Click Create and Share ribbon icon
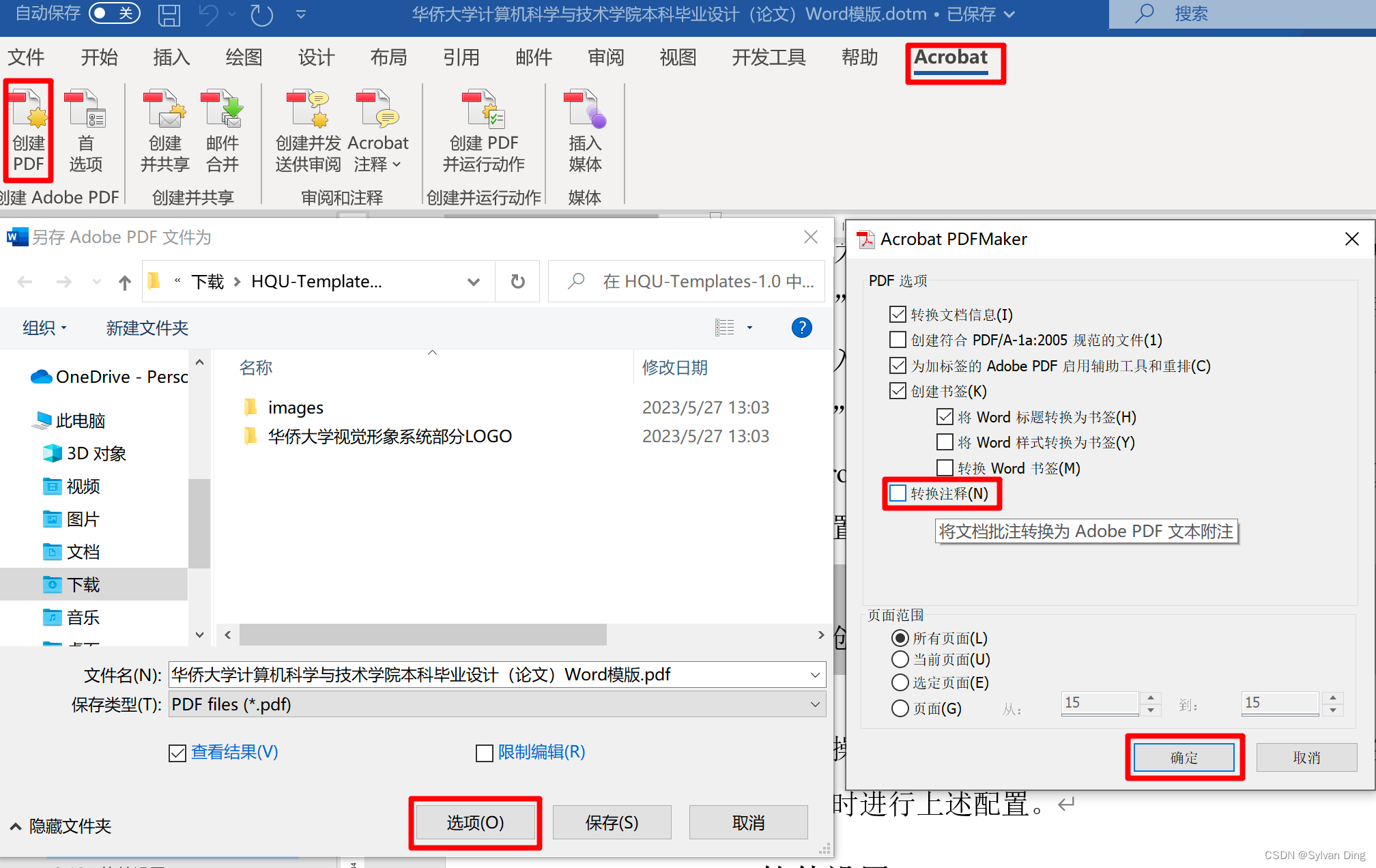 pyautogui.click(x=165, y=131)
